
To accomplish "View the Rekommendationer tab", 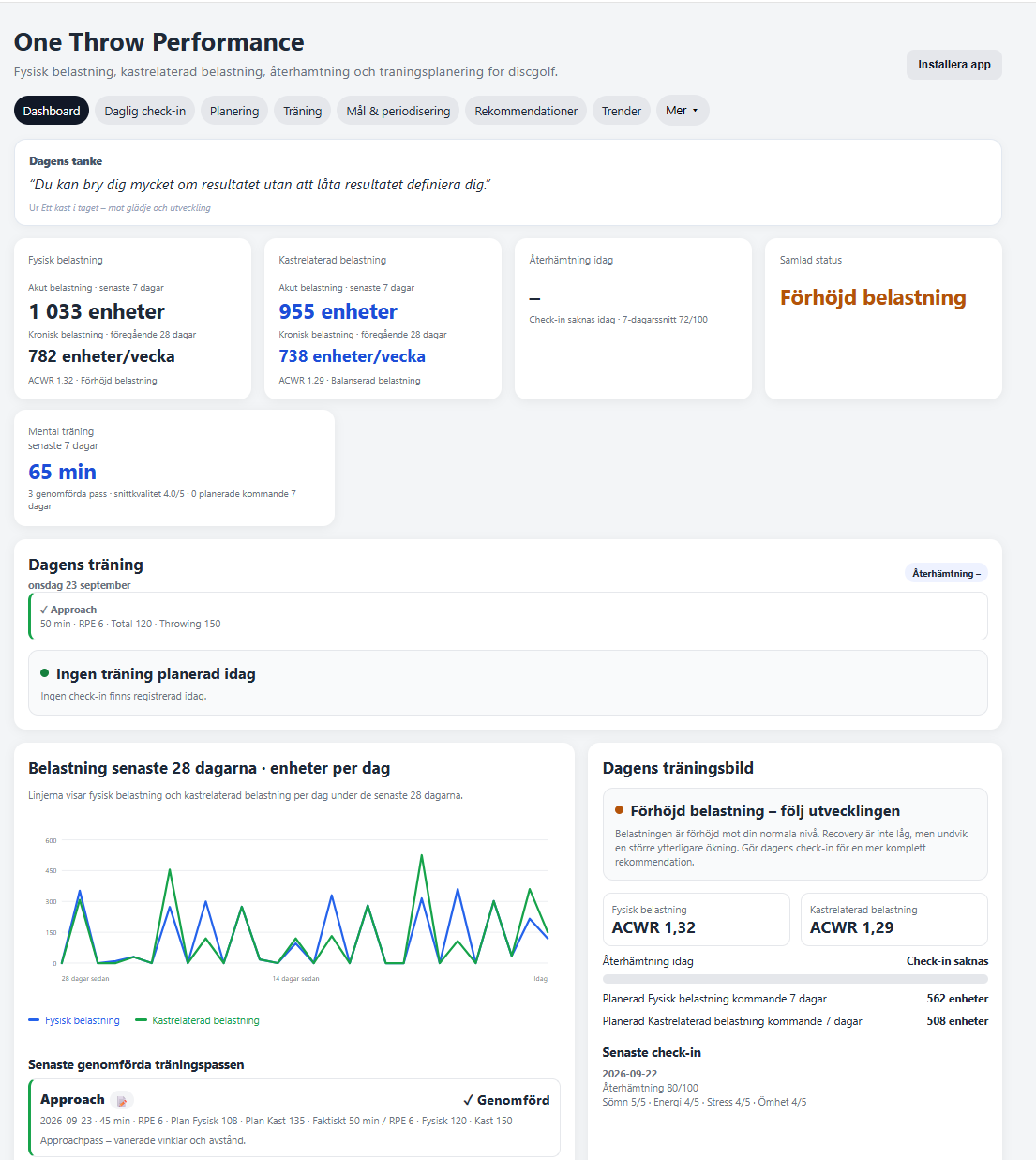I will pyautogui.click(x=526, y=111).
